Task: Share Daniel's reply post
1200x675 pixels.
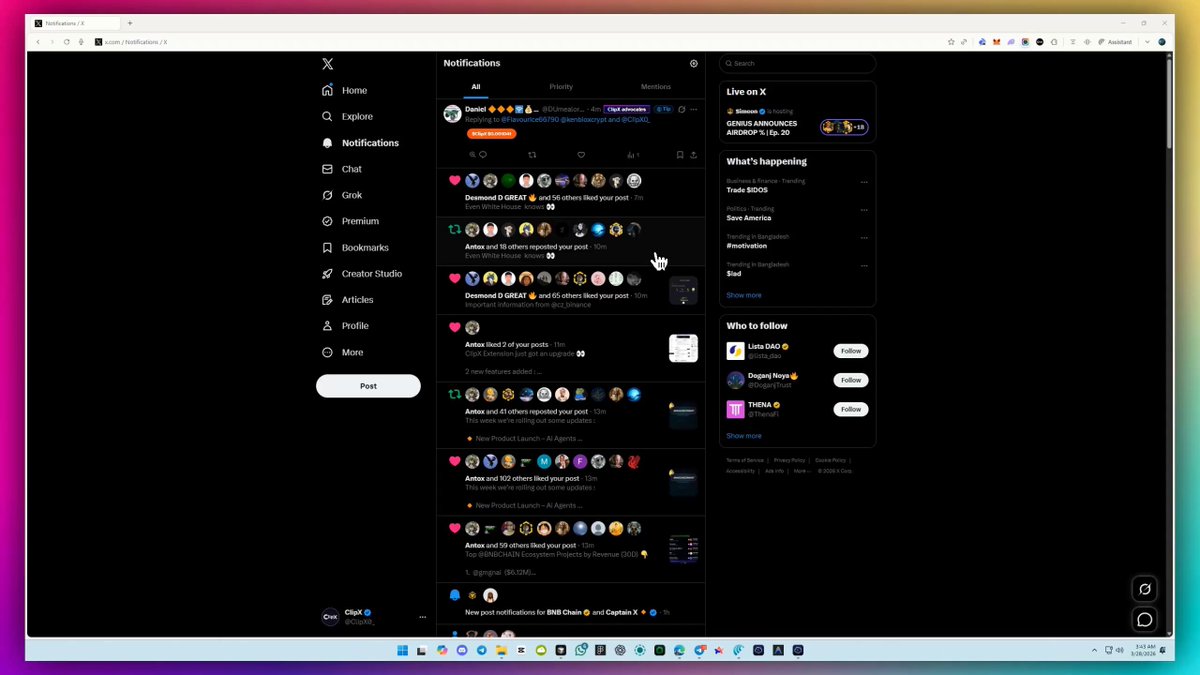Action: click(693, 155)
